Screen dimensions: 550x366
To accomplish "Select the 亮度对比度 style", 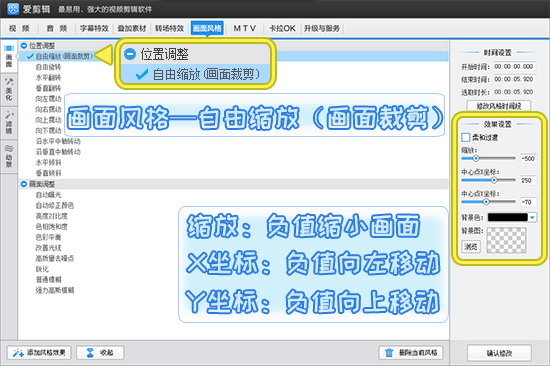I will coord(52,216).
